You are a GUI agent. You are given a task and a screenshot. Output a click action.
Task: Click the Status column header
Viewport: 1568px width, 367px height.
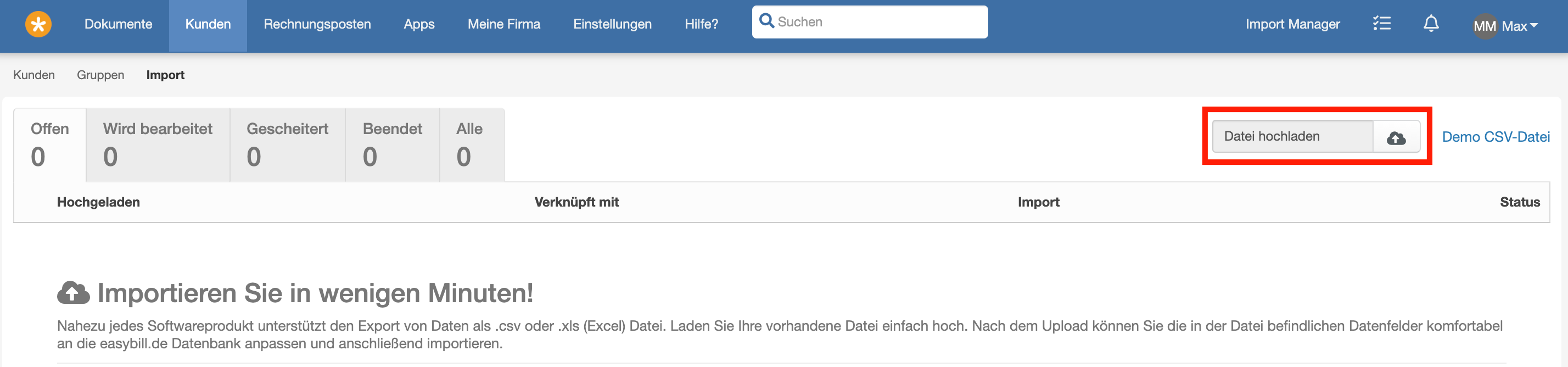tap(1519, 202)
